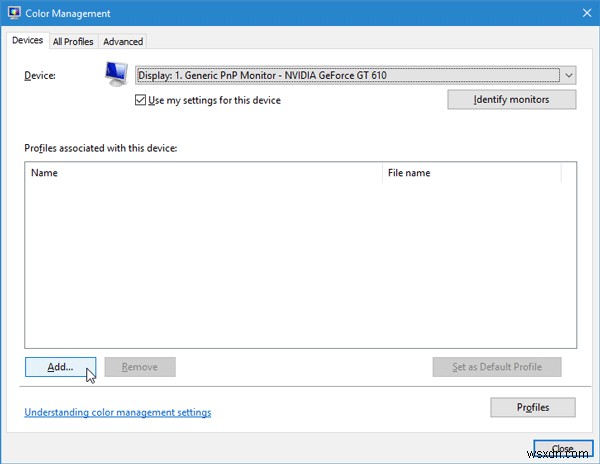Click the Color Management title bar icon
Viewport: 600px width, 464px height.
[13, 14]
